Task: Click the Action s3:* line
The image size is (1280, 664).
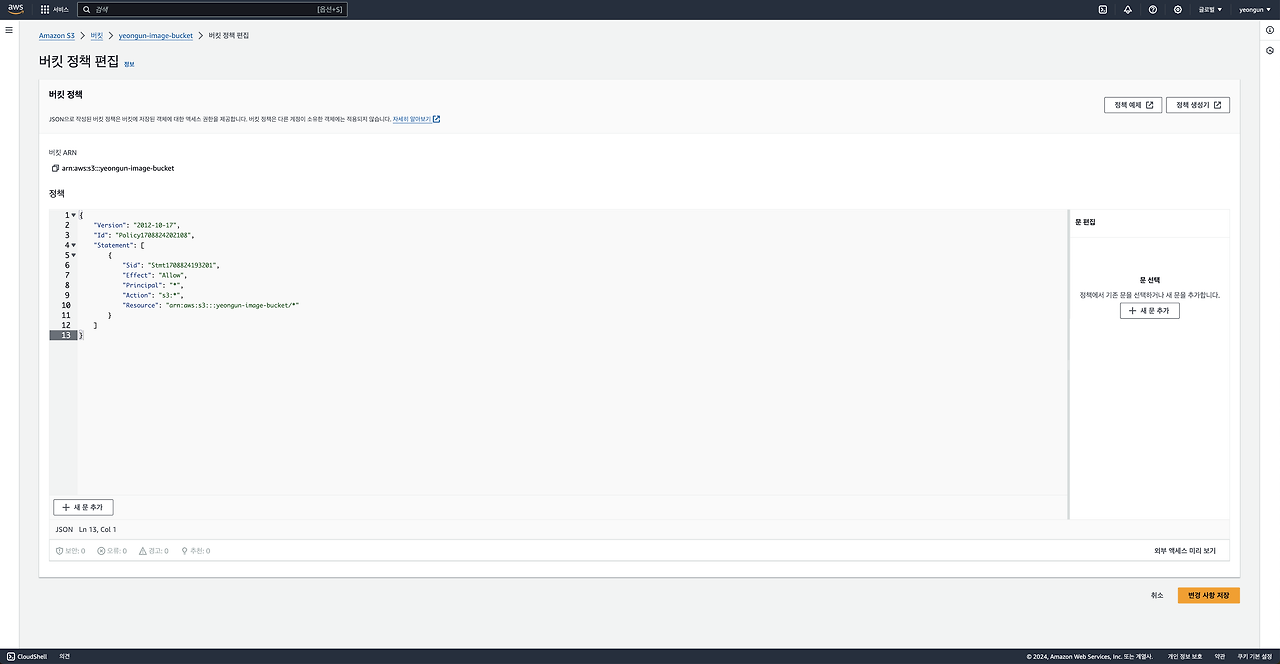Action: [x=155, y=295]
